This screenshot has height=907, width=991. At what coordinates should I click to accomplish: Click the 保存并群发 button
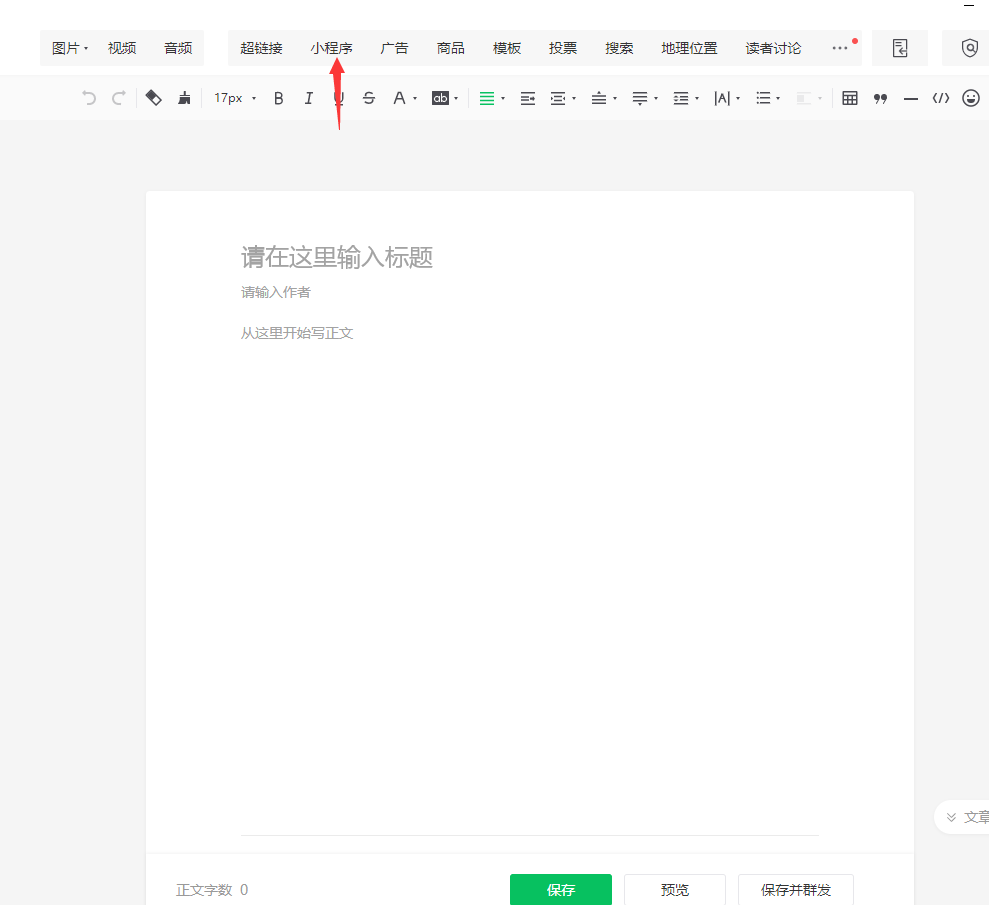click(796, 890)
